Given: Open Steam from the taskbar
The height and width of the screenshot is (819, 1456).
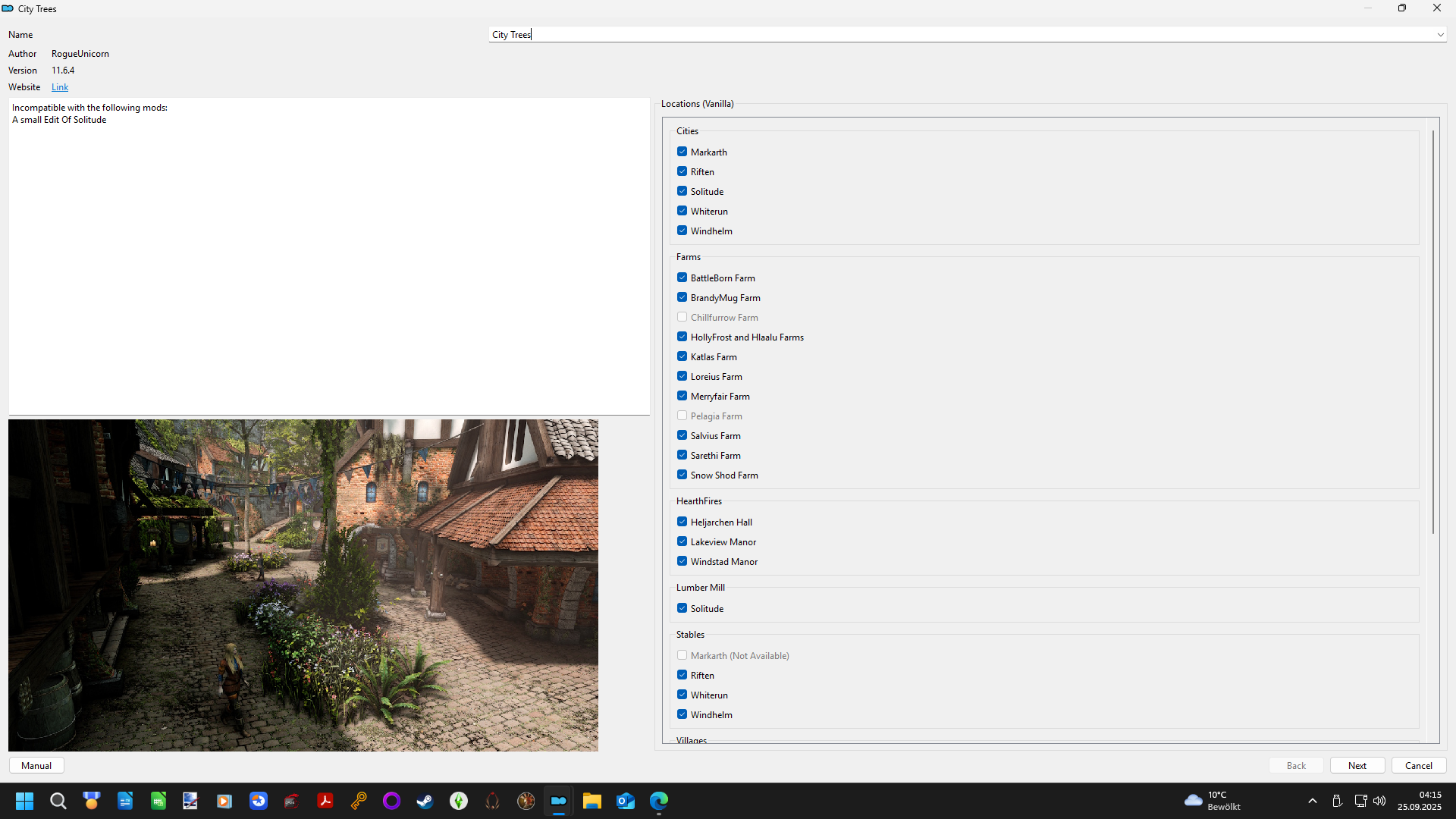Looking at the screenshot, I should tap(425, 801).
